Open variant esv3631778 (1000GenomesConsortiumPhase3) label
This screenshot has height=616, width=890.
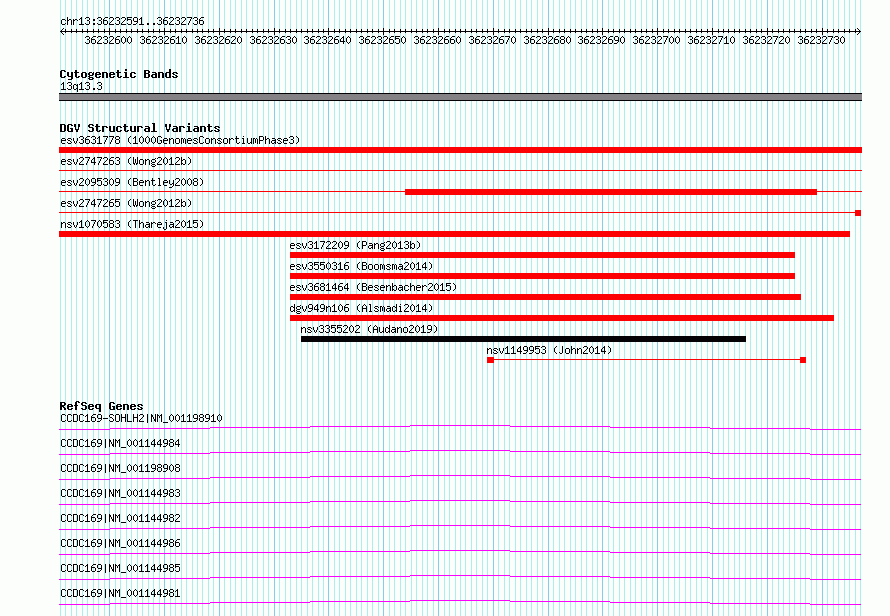(180, 140)
